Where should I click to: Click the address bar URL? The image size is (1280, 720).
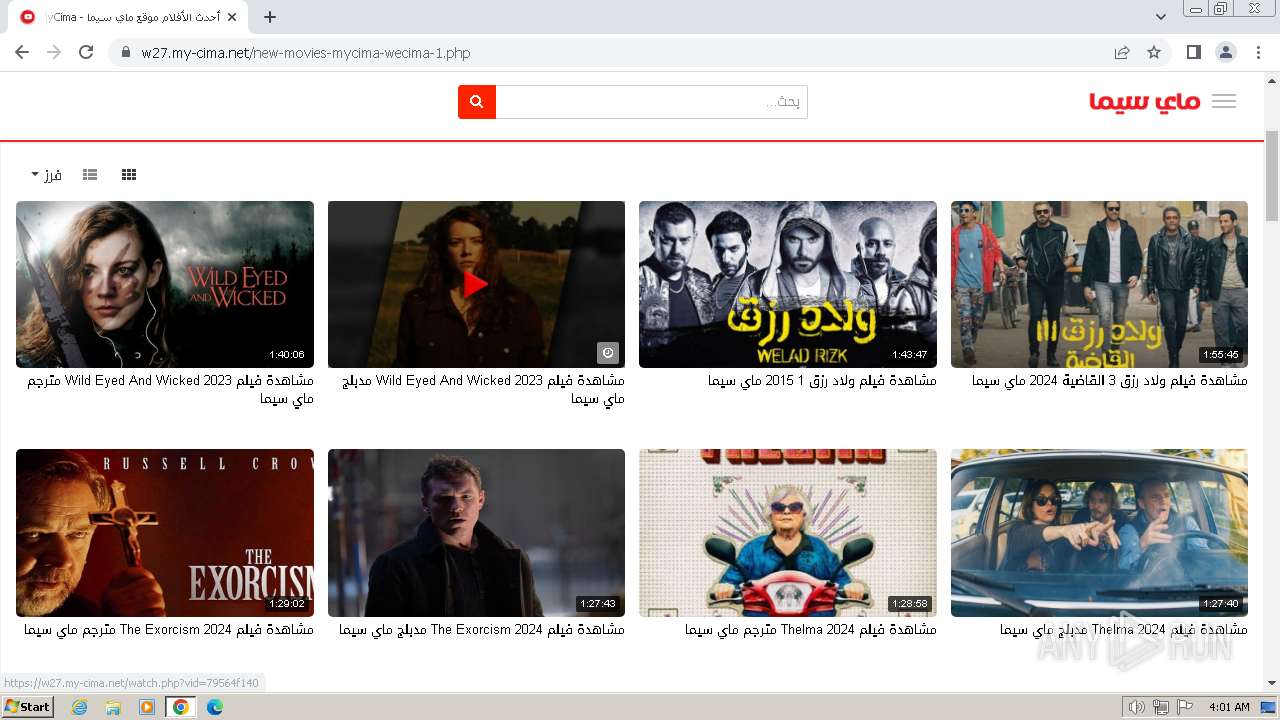306,53
